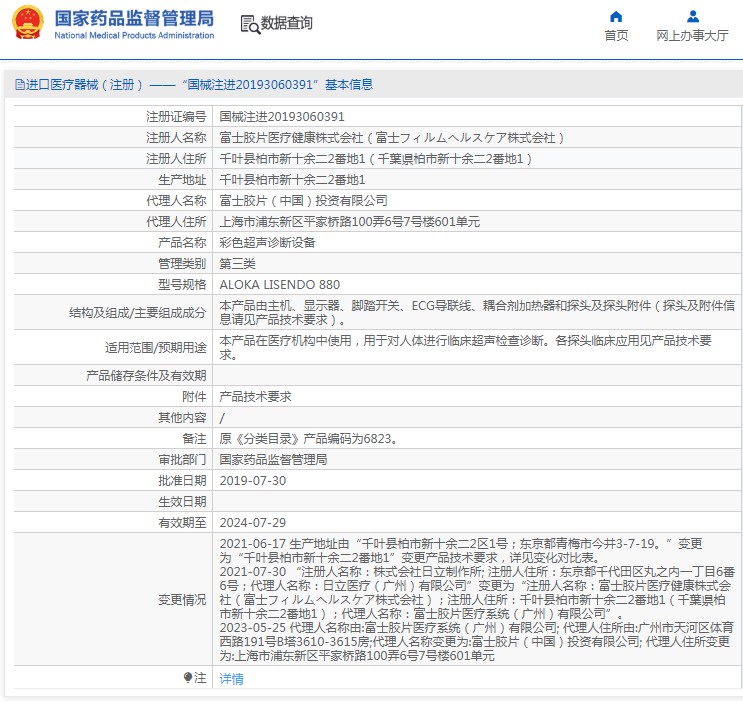The image size is (743, 704).
Task: Click the 管理类别 value 第三类
Action: tap(237, 263)
